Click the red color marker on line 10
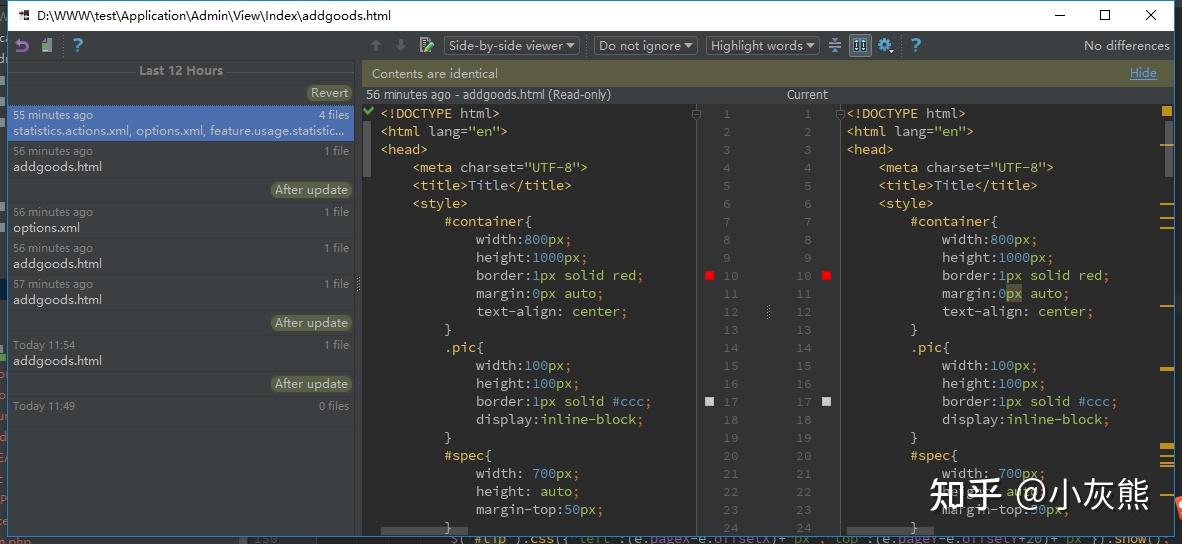 [709, 275]
